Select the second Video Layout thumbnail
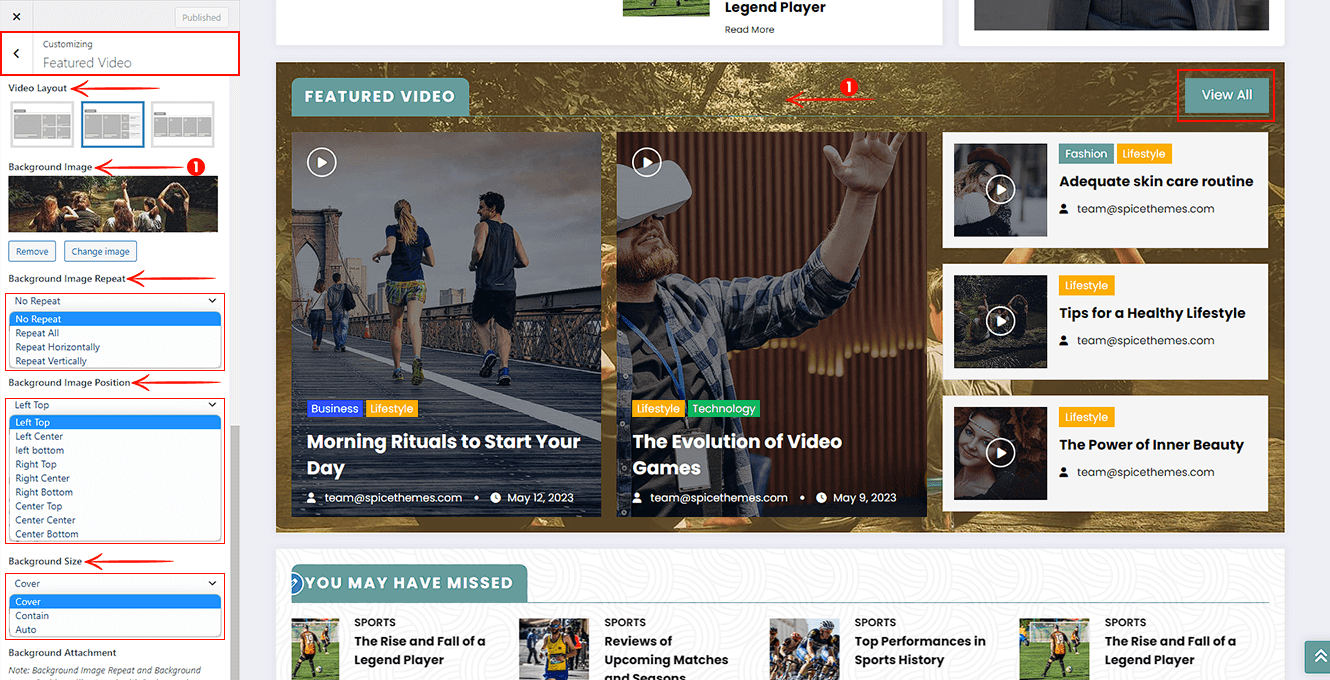This screenshot has height=680, width=1330. [112, 125]
